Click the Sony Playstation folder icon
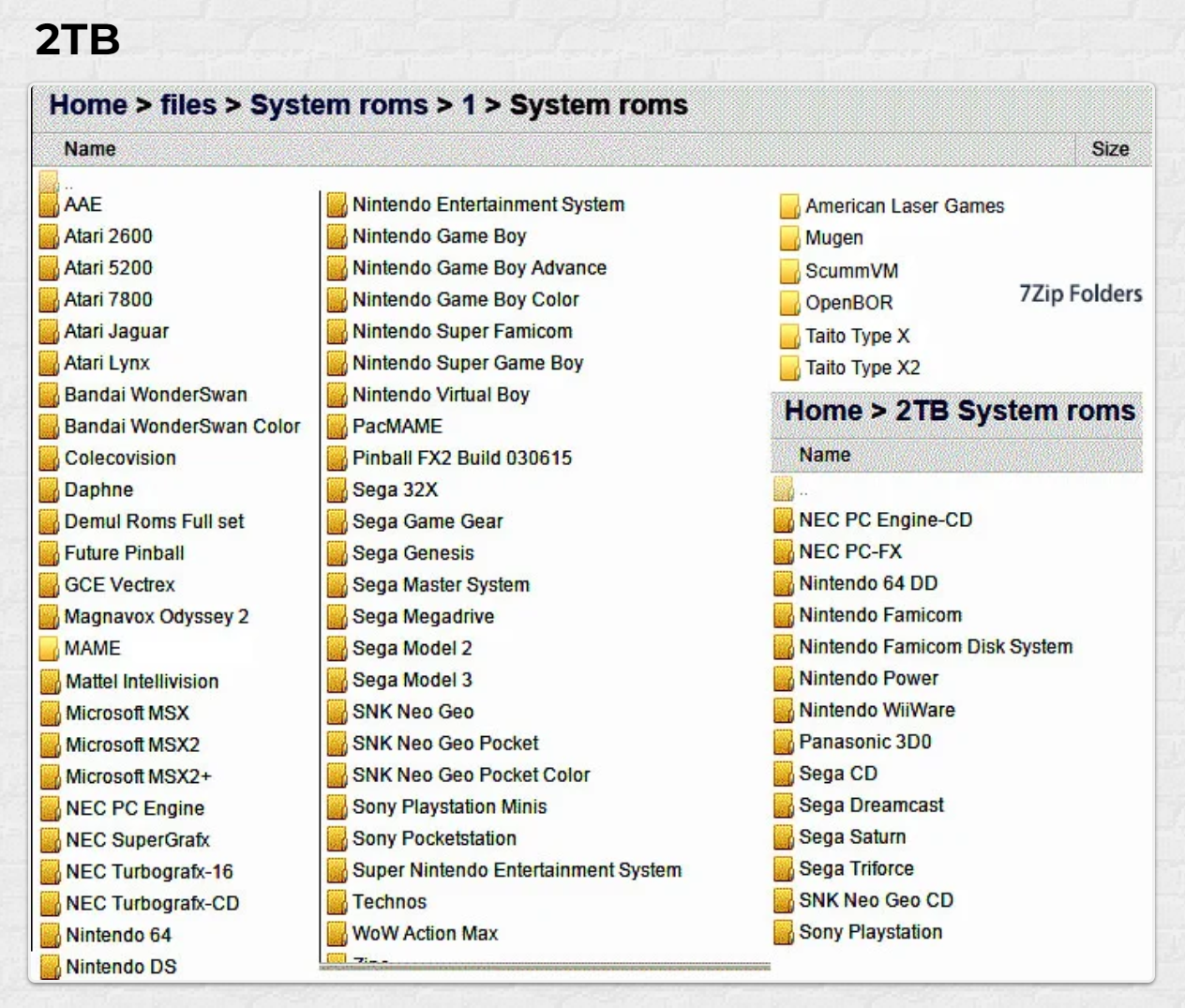This screenshot has width=1185, height=1008. (784, 932)
